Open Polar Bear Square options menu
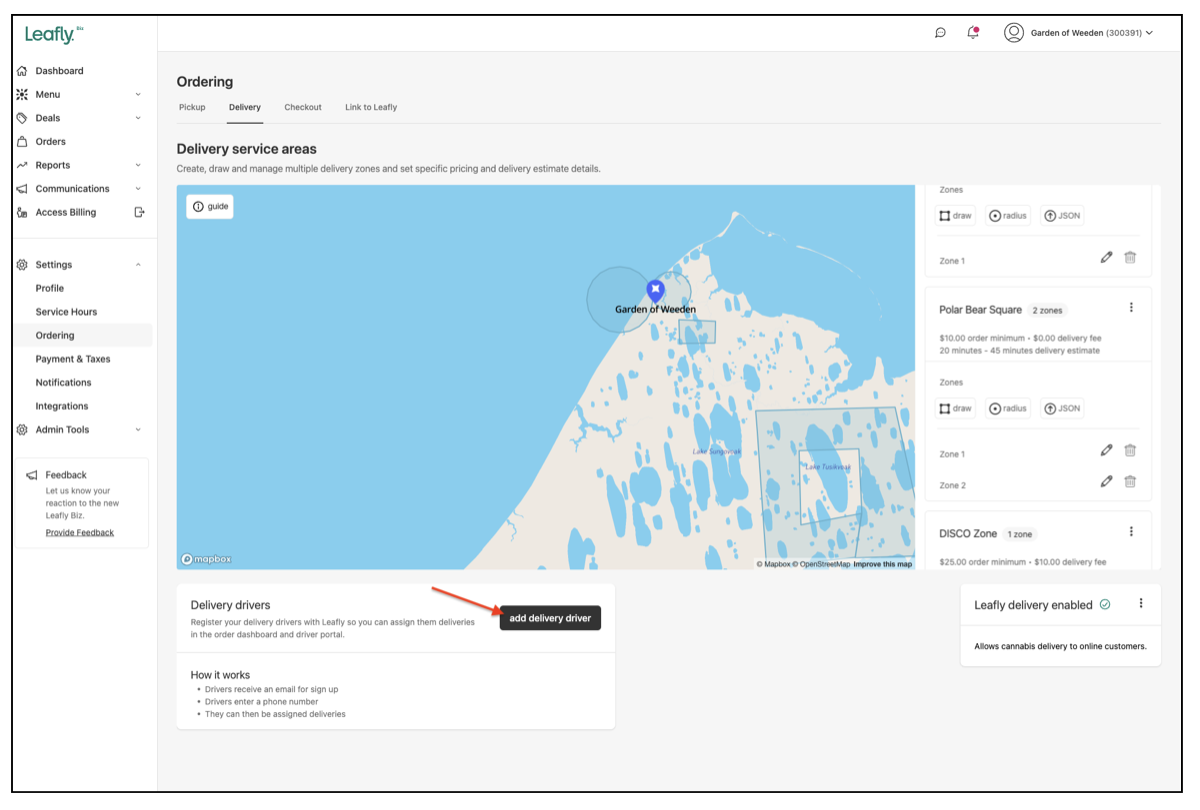Screen dimensions: 1200x810 pos(1131,308)
